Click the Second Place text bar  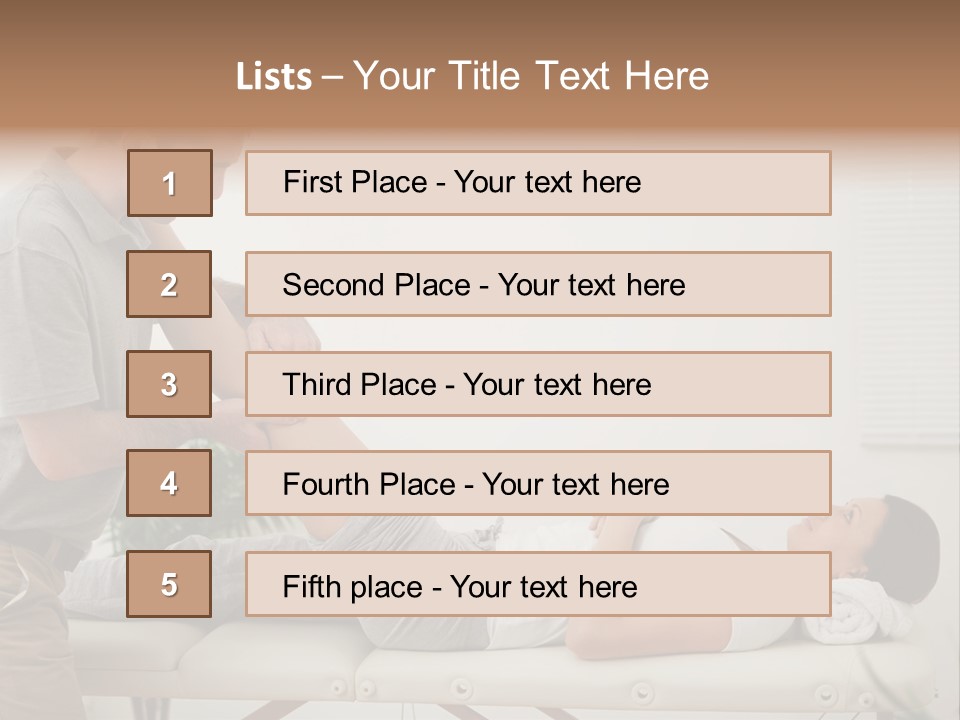click(x=538, y=284)
